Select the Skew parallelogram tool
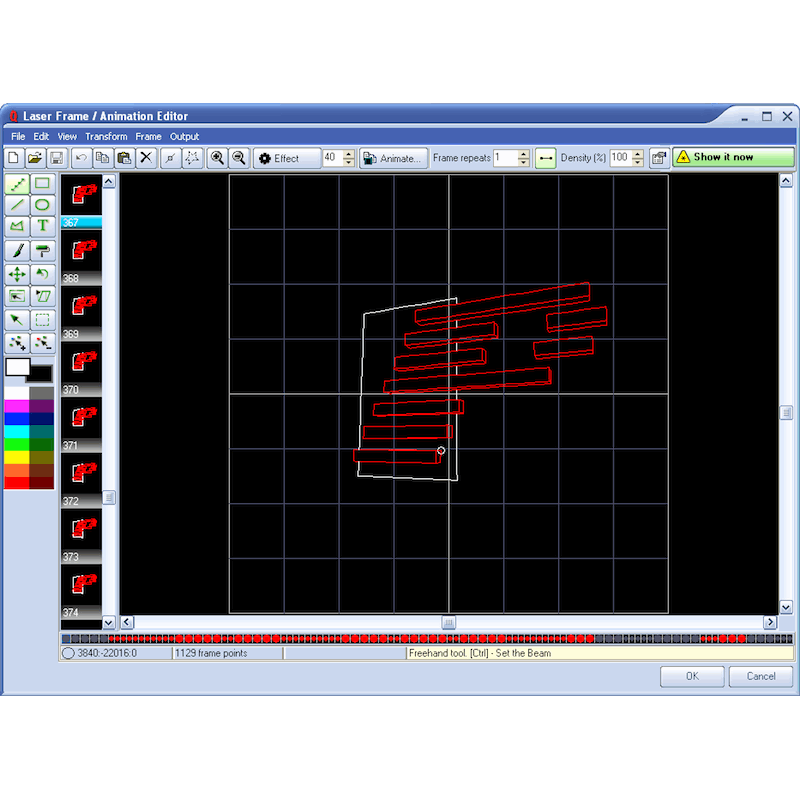The image size is (800, 800). [42, 296]
